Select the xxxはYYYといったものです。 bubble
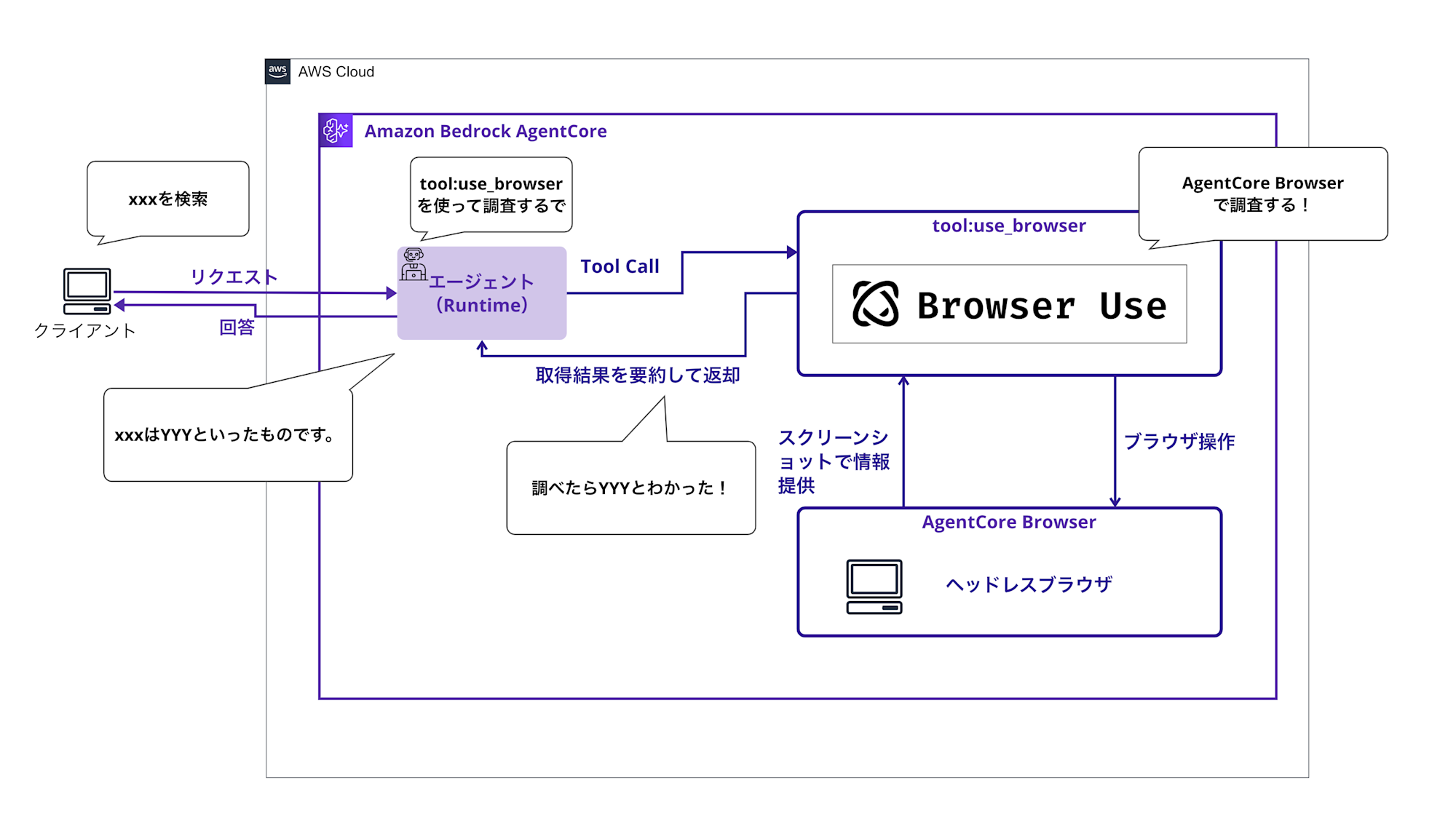 click(229, 434)
